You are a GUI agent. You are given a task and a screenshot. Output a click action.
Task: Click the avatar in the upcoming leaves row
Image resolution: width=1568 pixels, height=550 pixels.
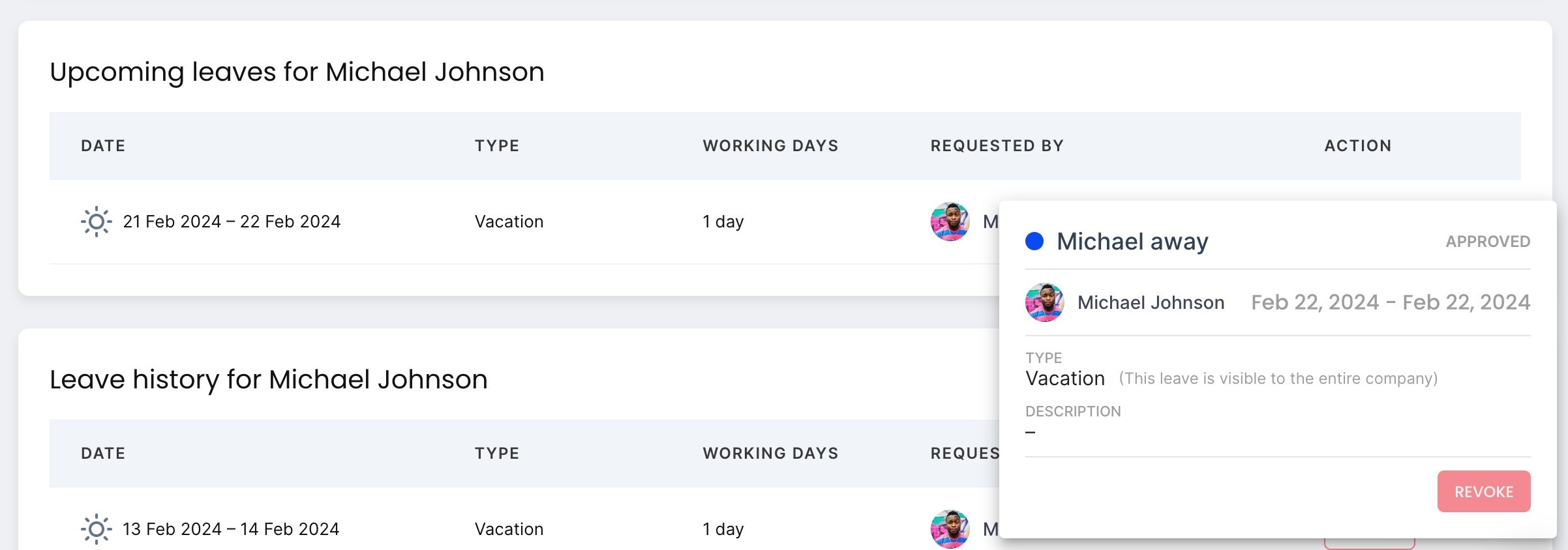coord(950,222)
